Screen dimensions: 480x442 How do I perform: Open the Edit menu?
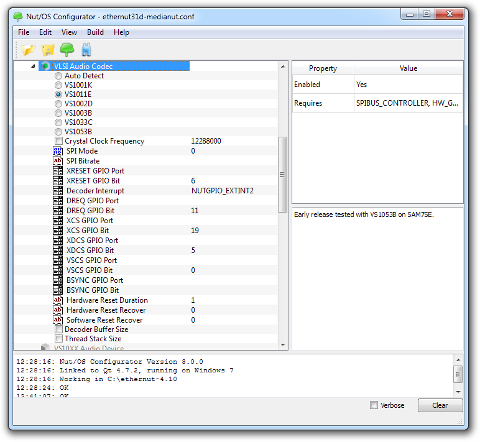(45, 32)
